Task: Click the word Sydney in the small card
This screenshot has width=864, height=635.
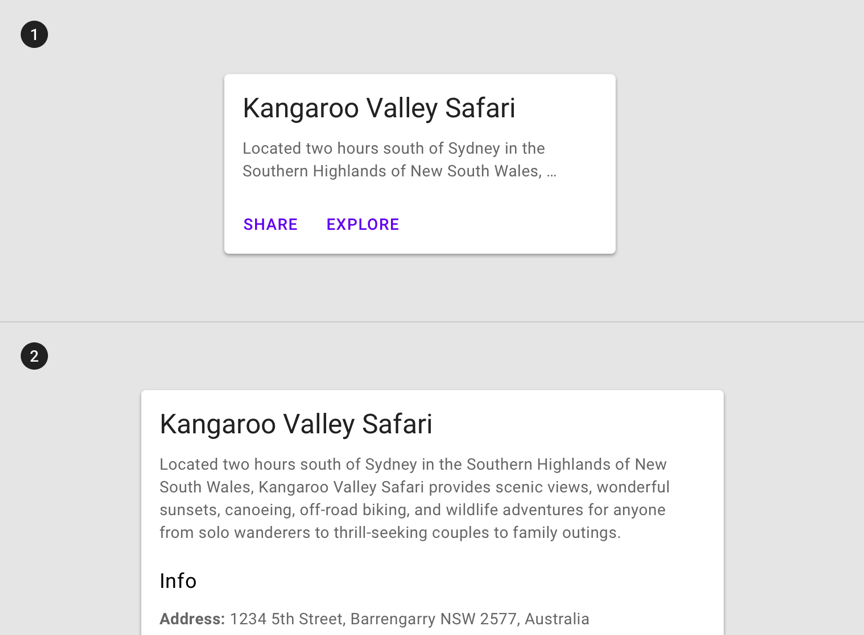Action: coord(473,149)
